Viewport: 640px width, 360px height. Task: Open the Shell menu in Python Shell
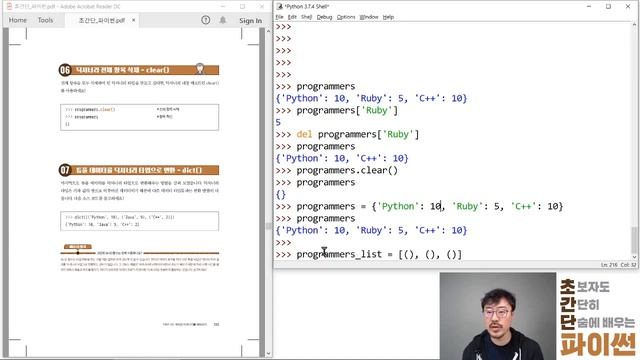(x=307, y=17)
